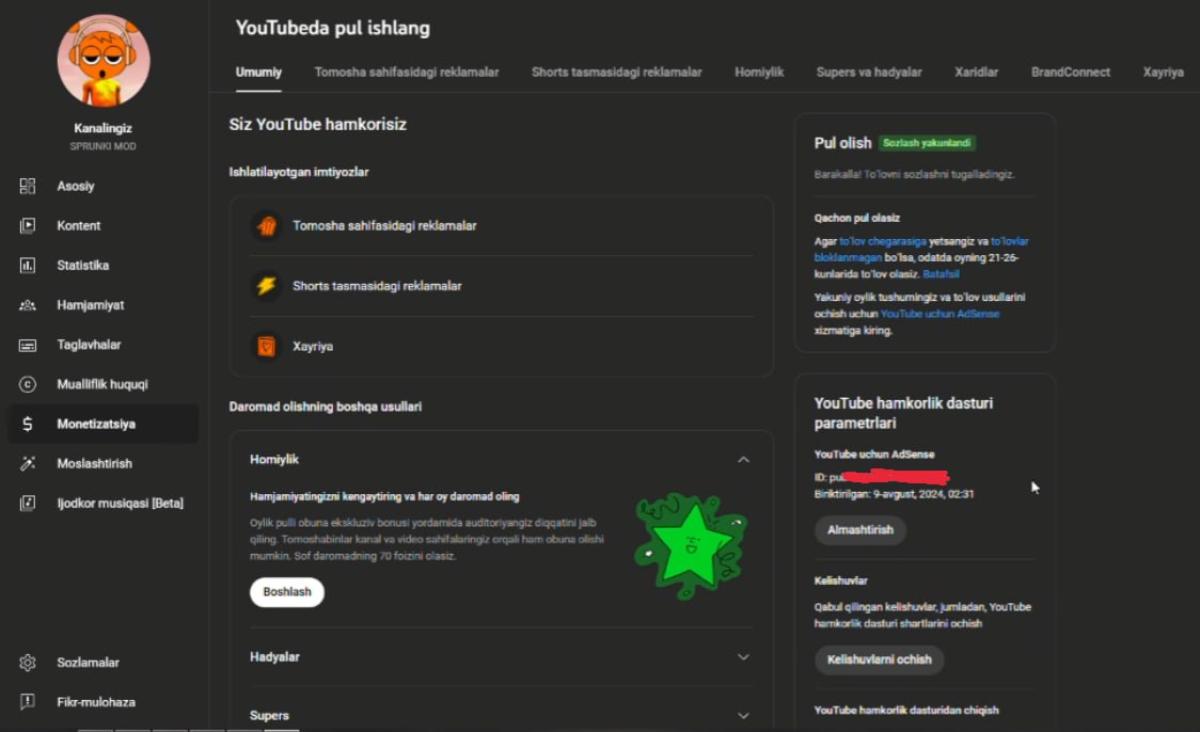Click the Tomosha sahifasidagi reklamalar benefit row
This screenshot has height=732, width=1200.
501,226
